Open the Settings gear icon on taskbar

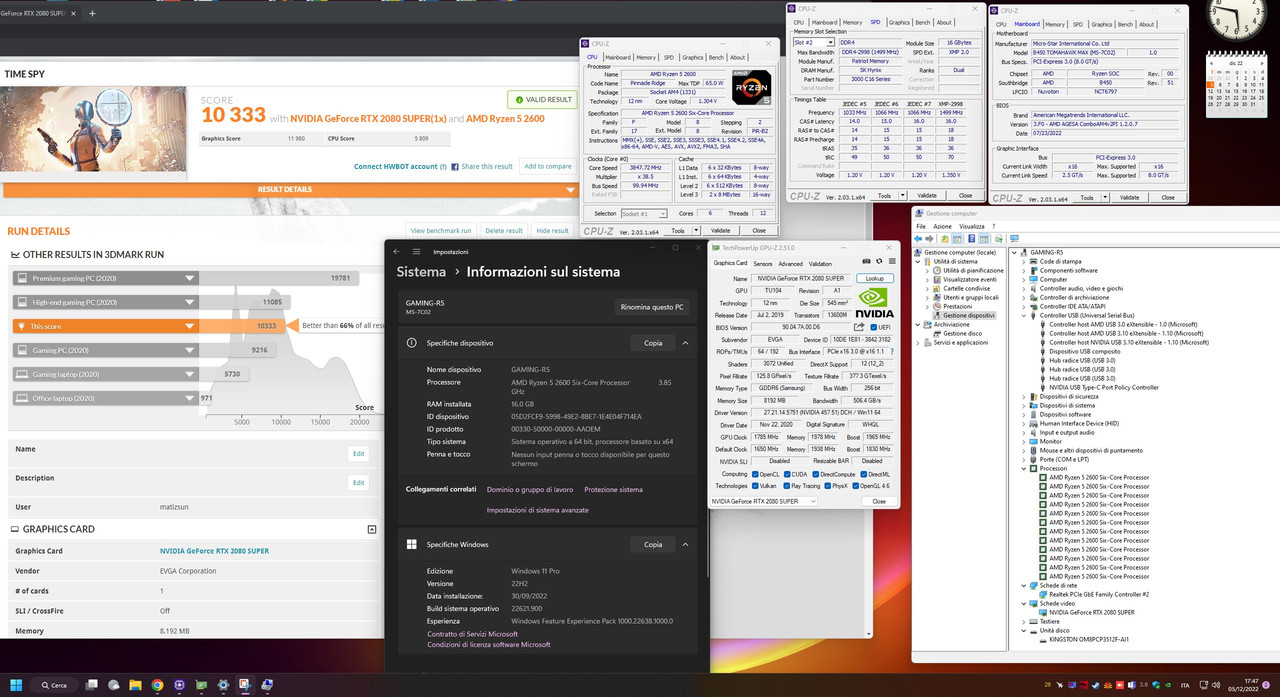pyautogui.click(x=225, y=685)
